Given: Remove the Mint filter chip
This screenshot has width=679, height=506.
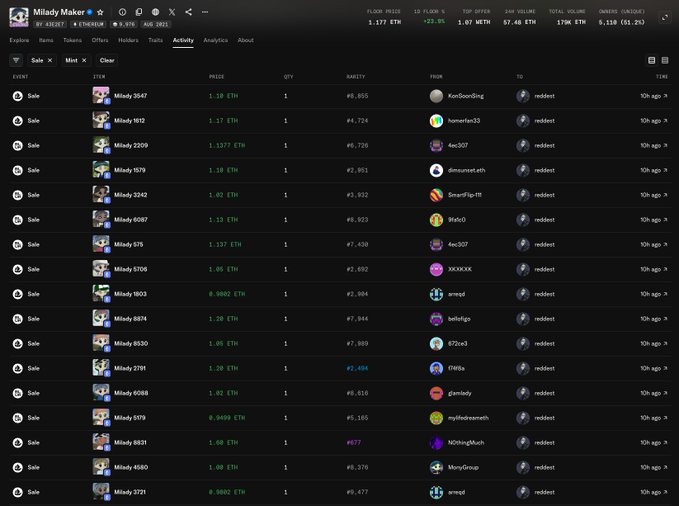Looking at the screenshot, I should click(x=84, y=60).
